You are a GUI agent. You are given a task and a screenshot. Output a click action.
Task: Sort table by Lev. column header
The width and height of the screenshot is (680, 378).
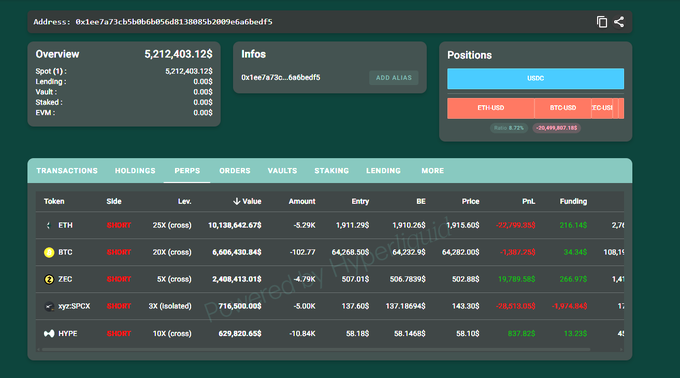pos(184,201)
